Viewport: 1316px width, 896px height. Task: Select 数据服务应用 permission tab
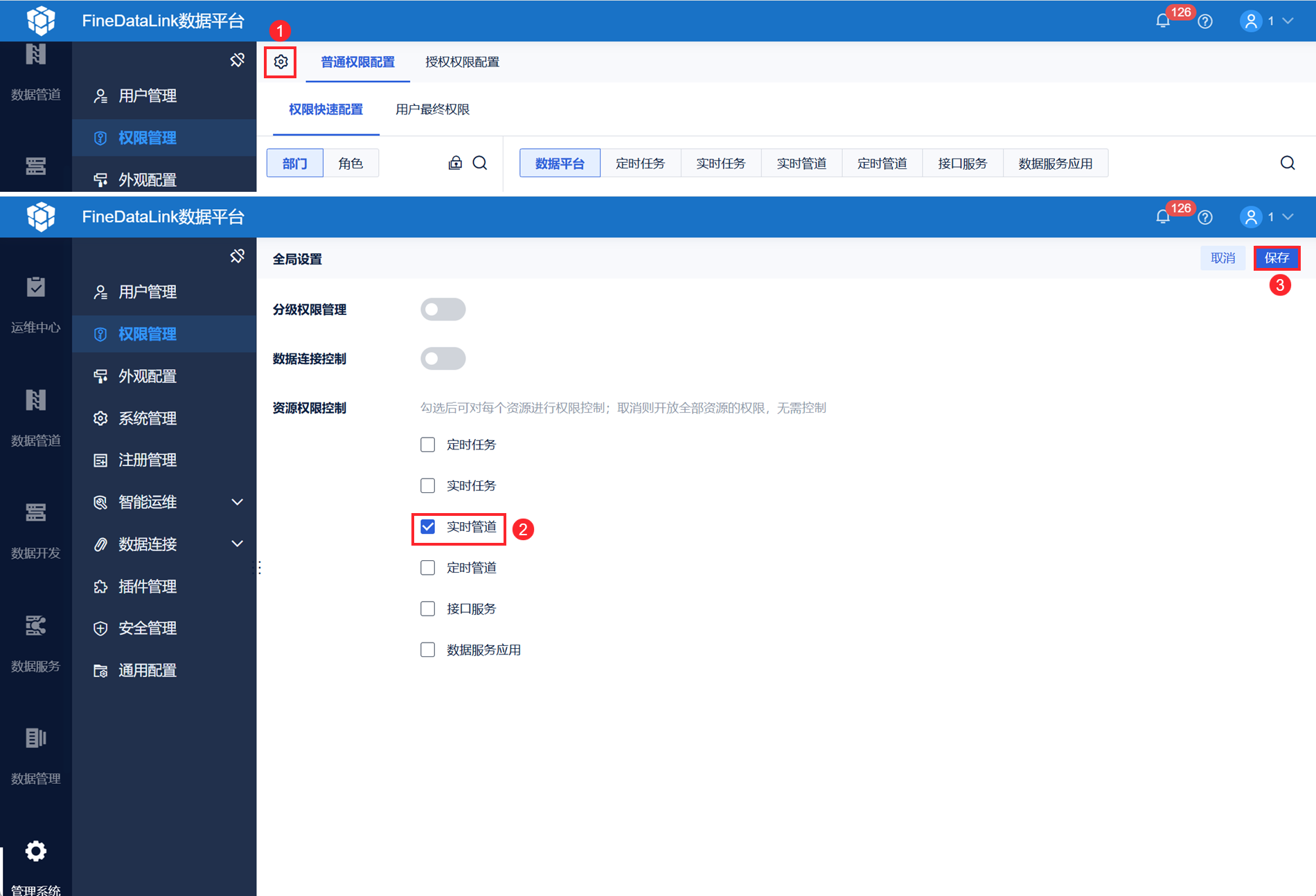(x=1056, y=163)
